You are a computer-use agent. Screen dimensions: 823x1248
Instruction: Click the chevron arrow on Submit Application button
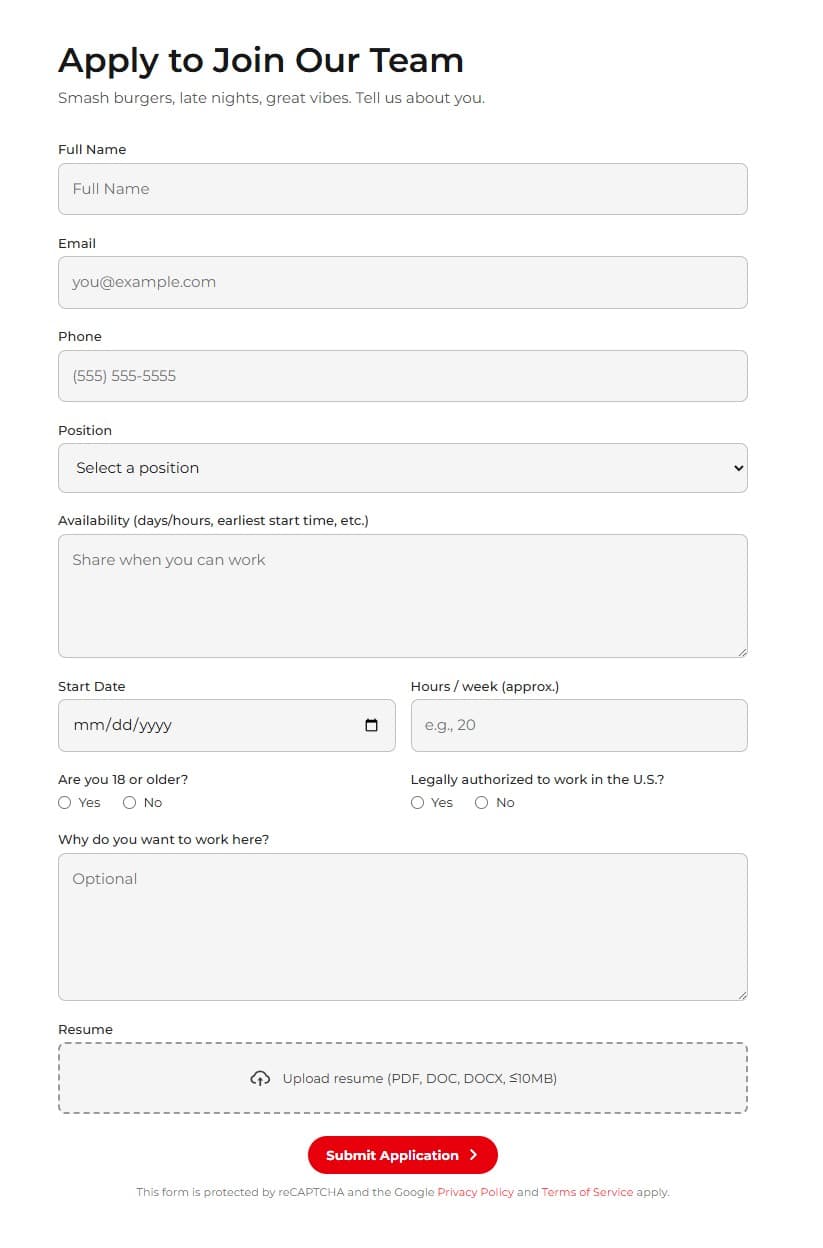coord(471,1154)
